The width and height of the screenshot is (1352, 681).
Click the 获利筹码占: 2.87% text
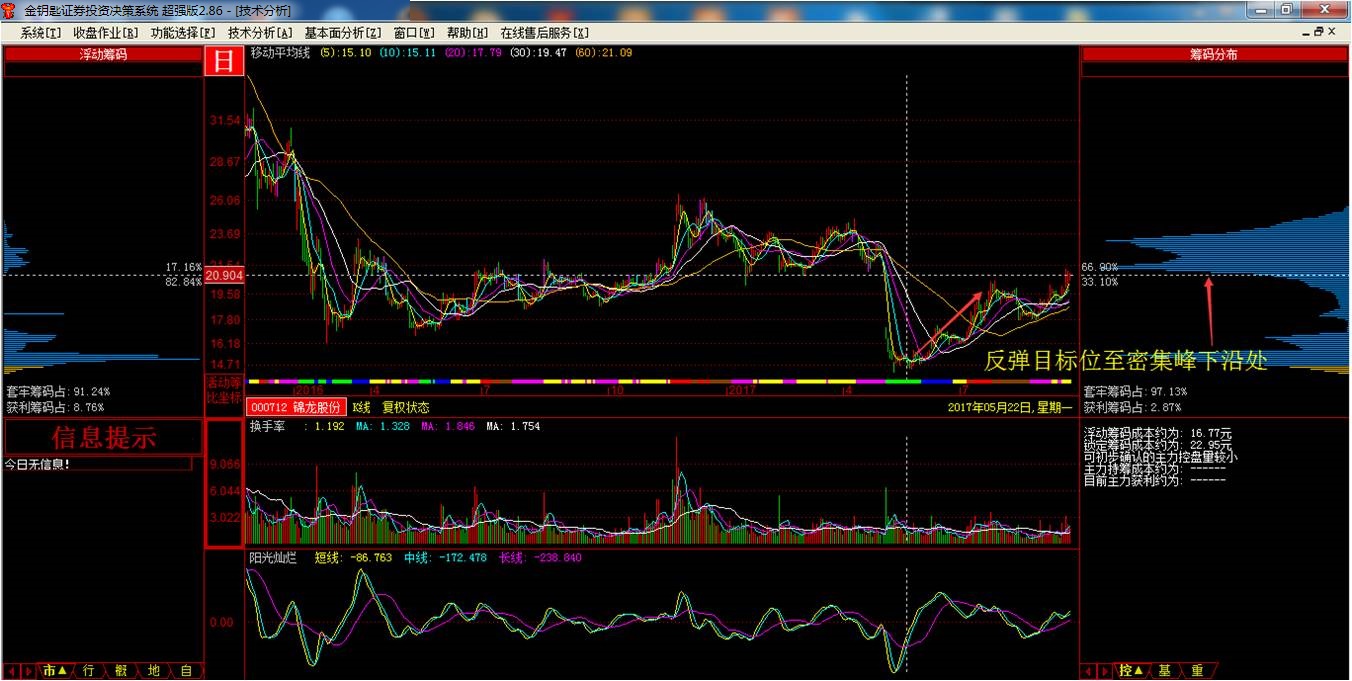coord(1132,408)
